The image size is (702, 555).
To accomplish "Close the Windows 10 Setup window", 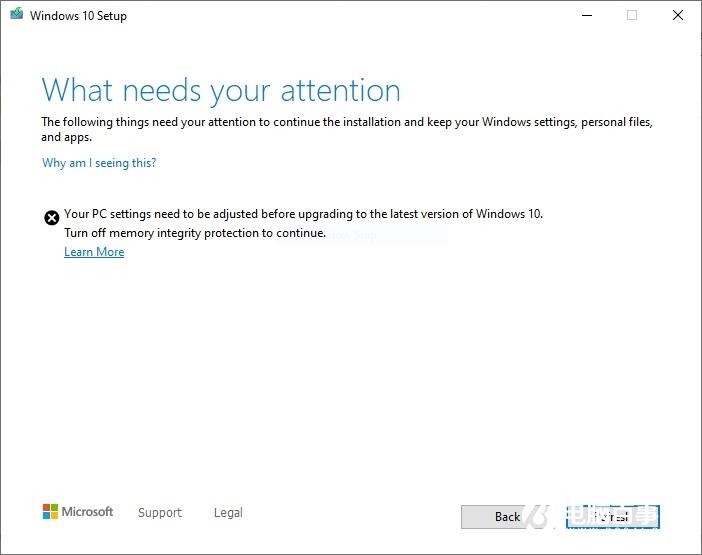I will coord(678,15).
